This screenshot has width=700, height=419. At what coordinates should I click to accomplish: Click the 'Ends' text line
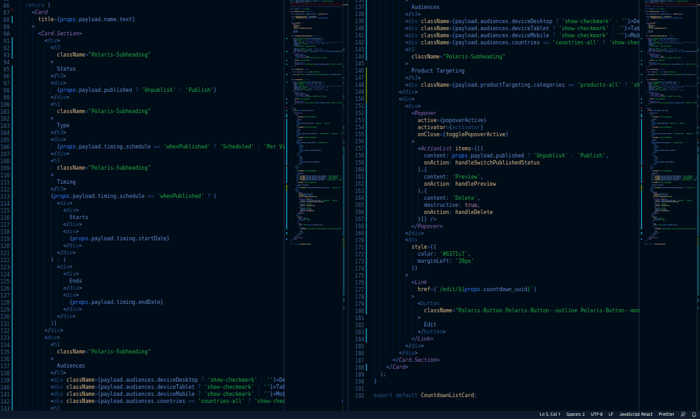(x=75, y=281)
